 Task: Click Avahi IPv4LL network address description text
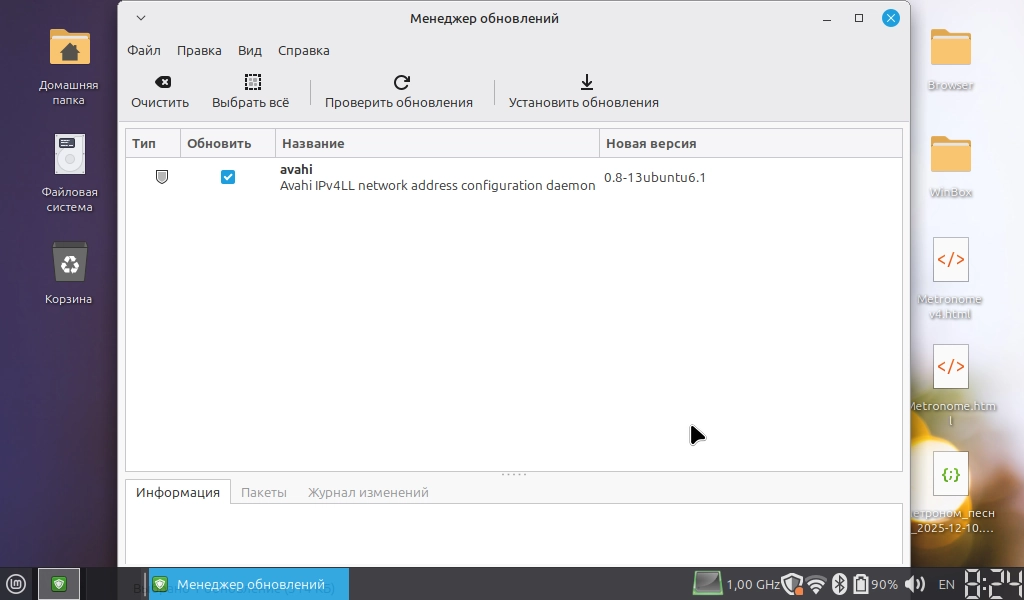coord(438,185)
